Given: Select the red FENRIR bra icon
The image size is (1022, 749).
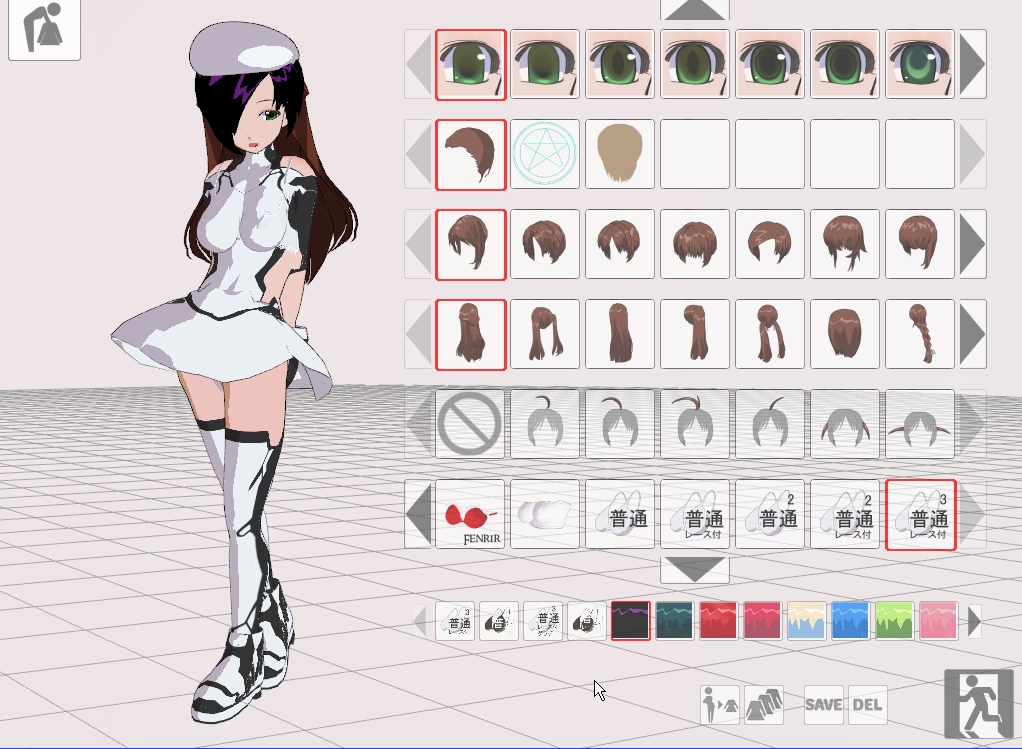Looking at the screenshot, I should click(x=470, y=515).
